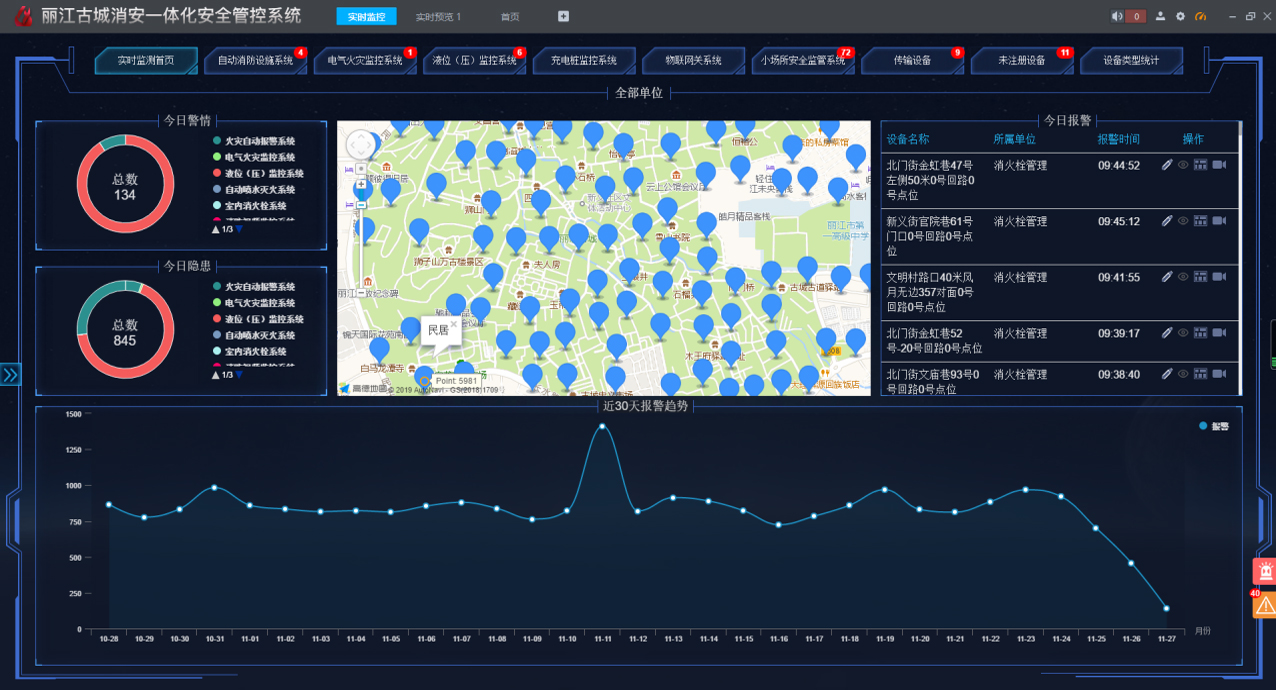This screenshot has width=1276, height=691.
Task: Open 液位（压）监控系统 navigation tab
Action: coord(475,61)
